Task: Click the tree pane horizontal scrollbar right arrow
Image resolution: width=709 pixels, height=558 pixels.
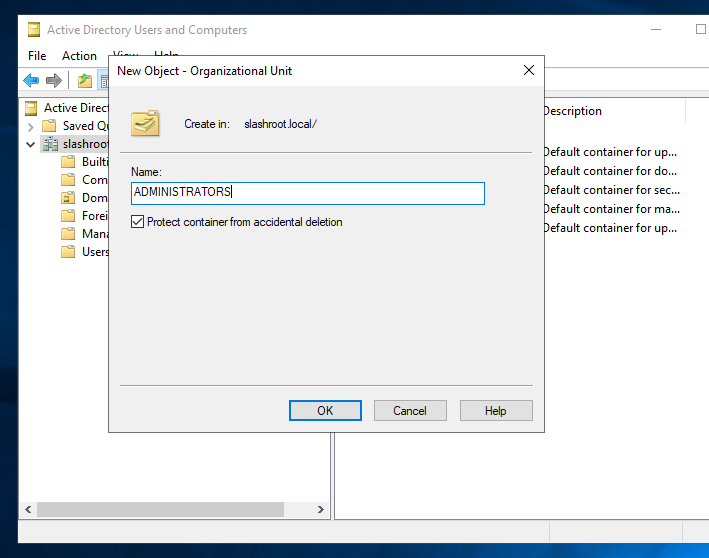Action: (x=321, y=510)
